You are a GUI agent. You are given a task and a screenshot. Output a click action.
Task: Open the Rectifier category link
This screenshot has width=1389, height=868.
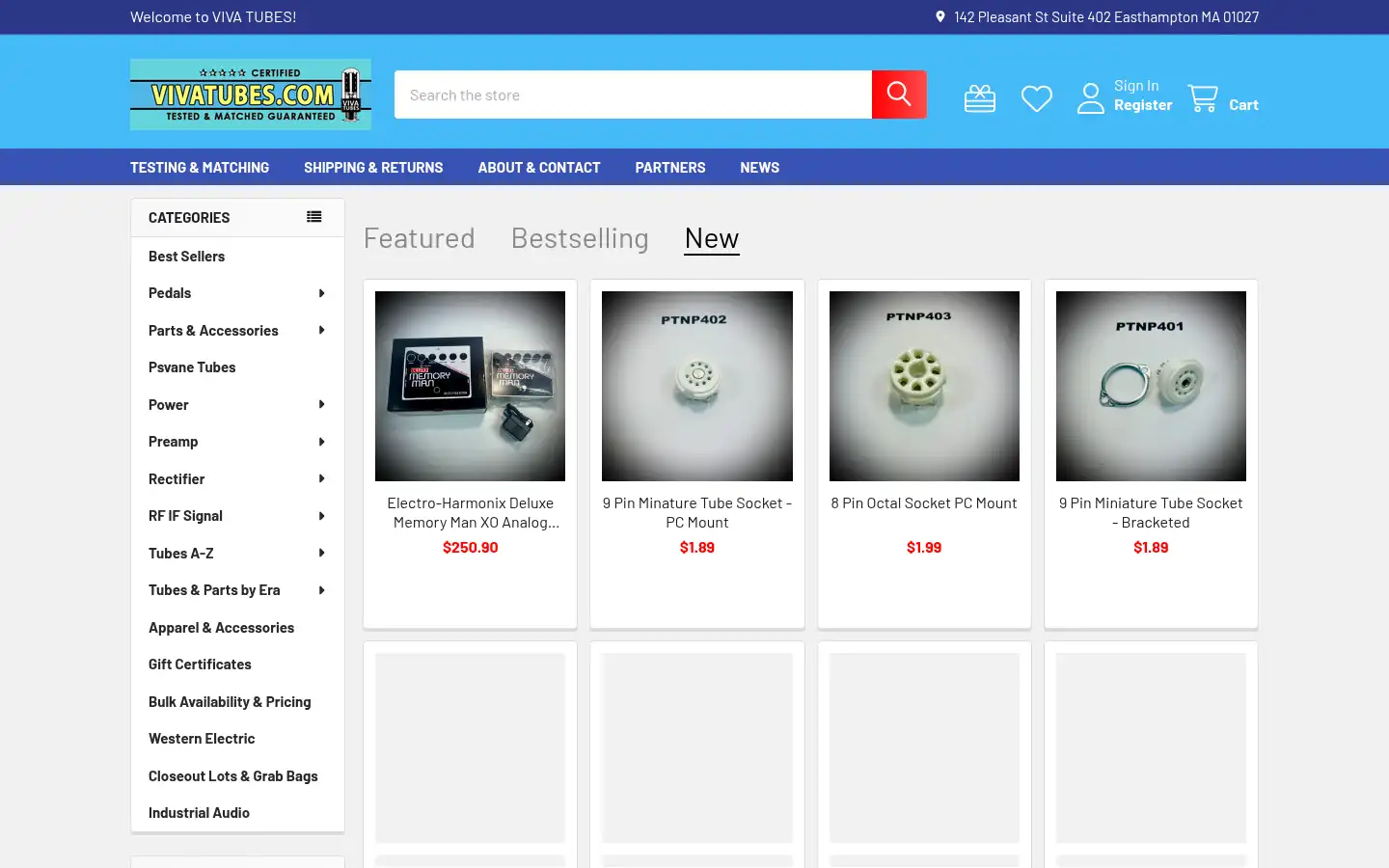(177, 479)
